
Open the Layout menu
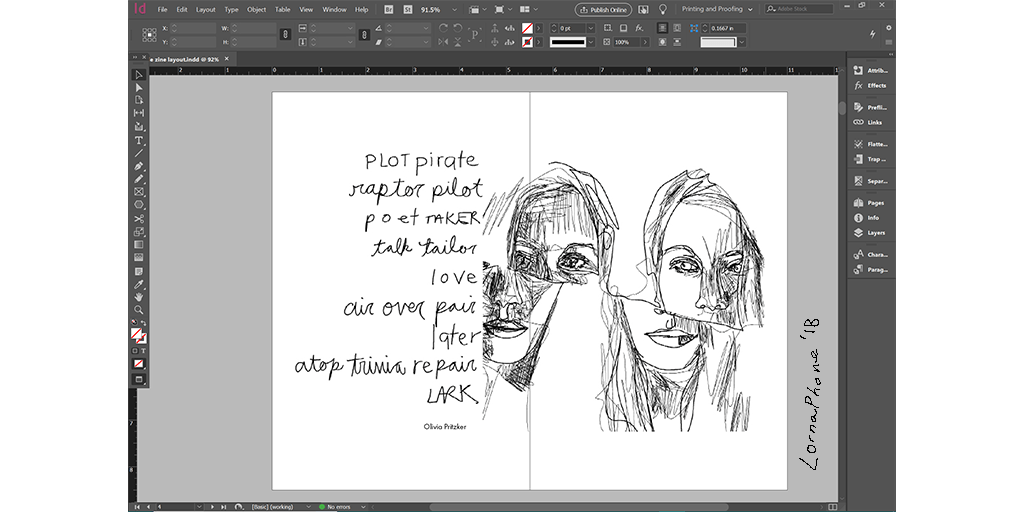(x=205, y=9)
